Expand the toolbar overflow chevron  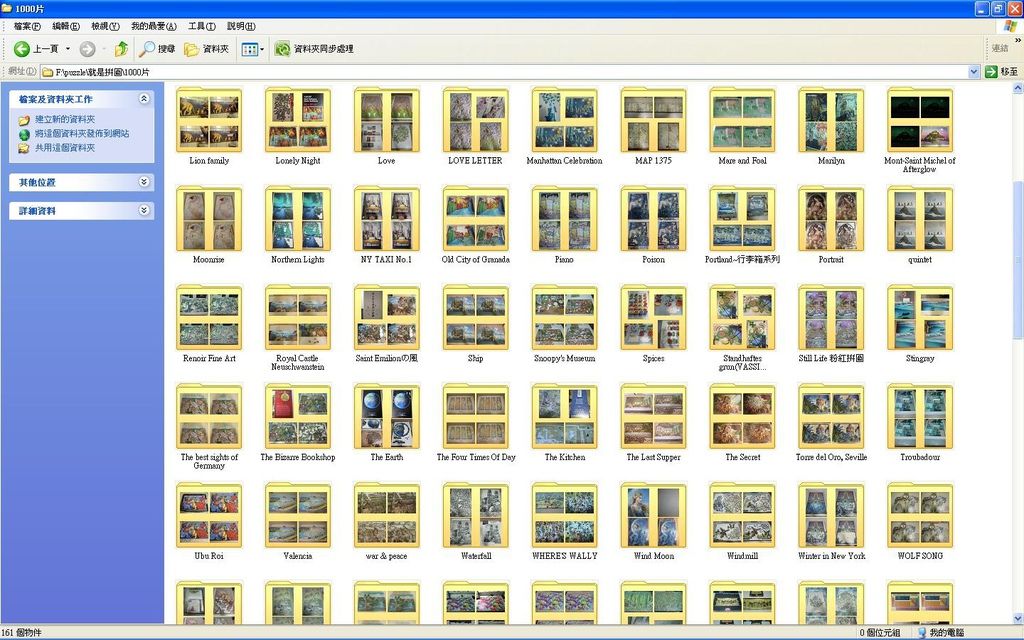pyautogui.click(x=1017, y=40)
